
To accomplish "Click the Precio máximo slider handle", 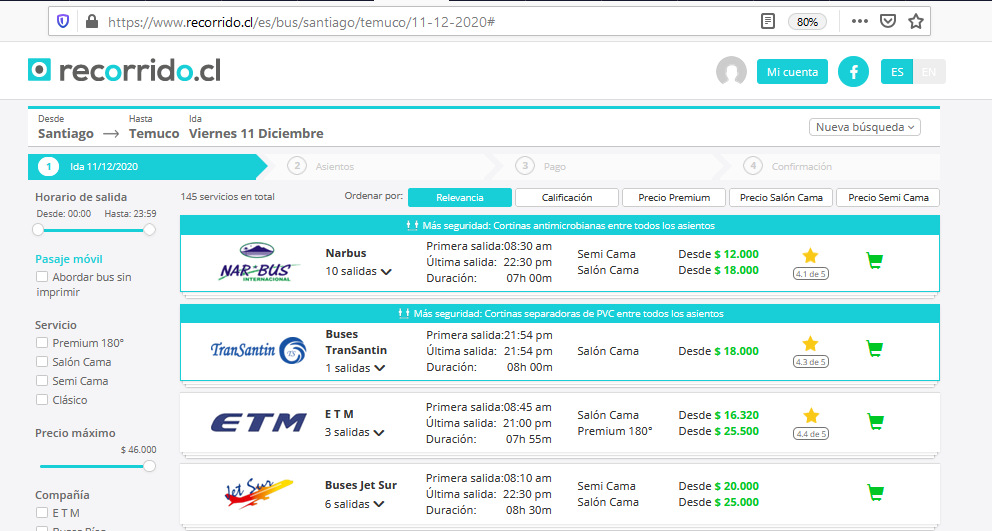I will (x=149, y=466).
